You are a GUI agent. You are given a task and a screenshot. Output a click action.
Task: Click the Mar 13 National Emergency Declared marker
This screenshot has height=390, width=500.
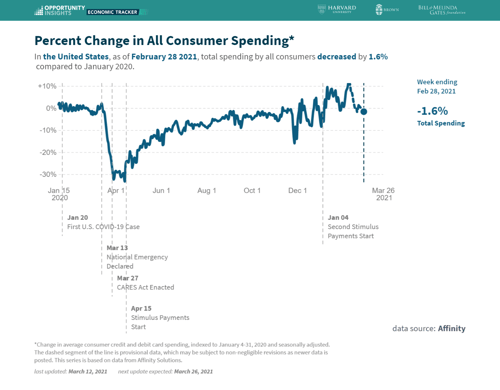point(137,257)
